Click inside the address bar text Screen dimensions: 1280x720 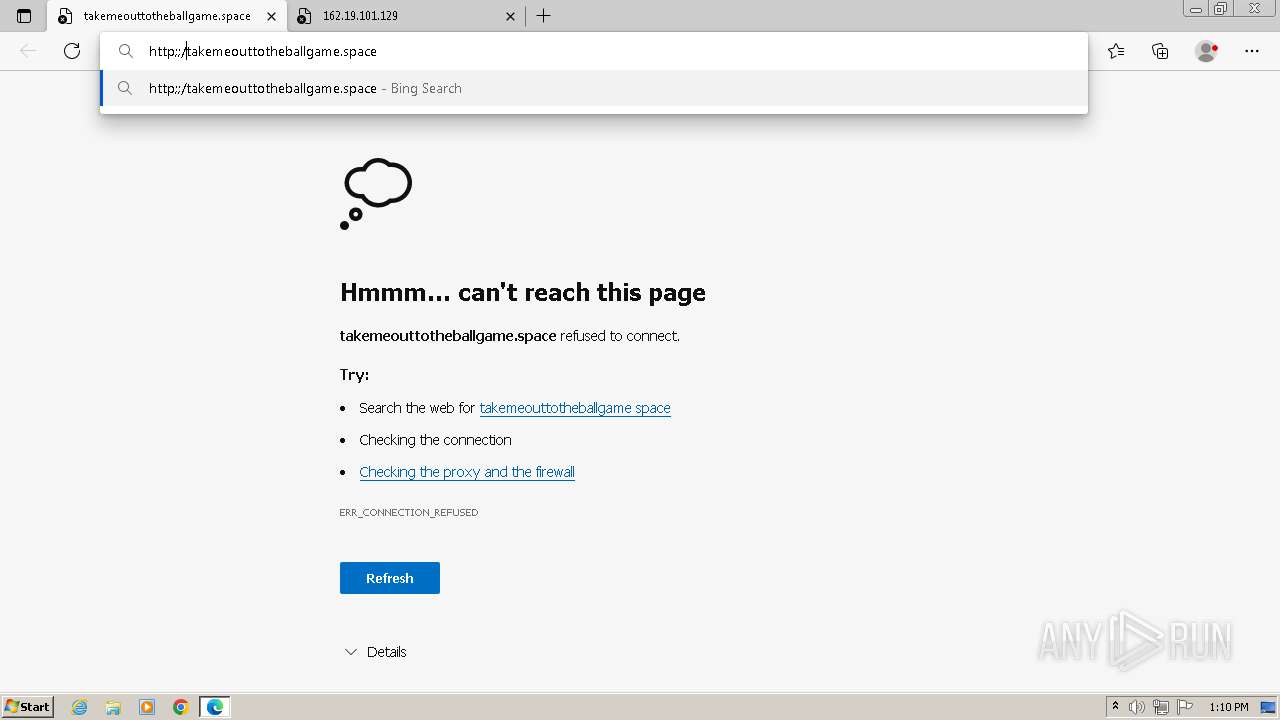[263, 51]
